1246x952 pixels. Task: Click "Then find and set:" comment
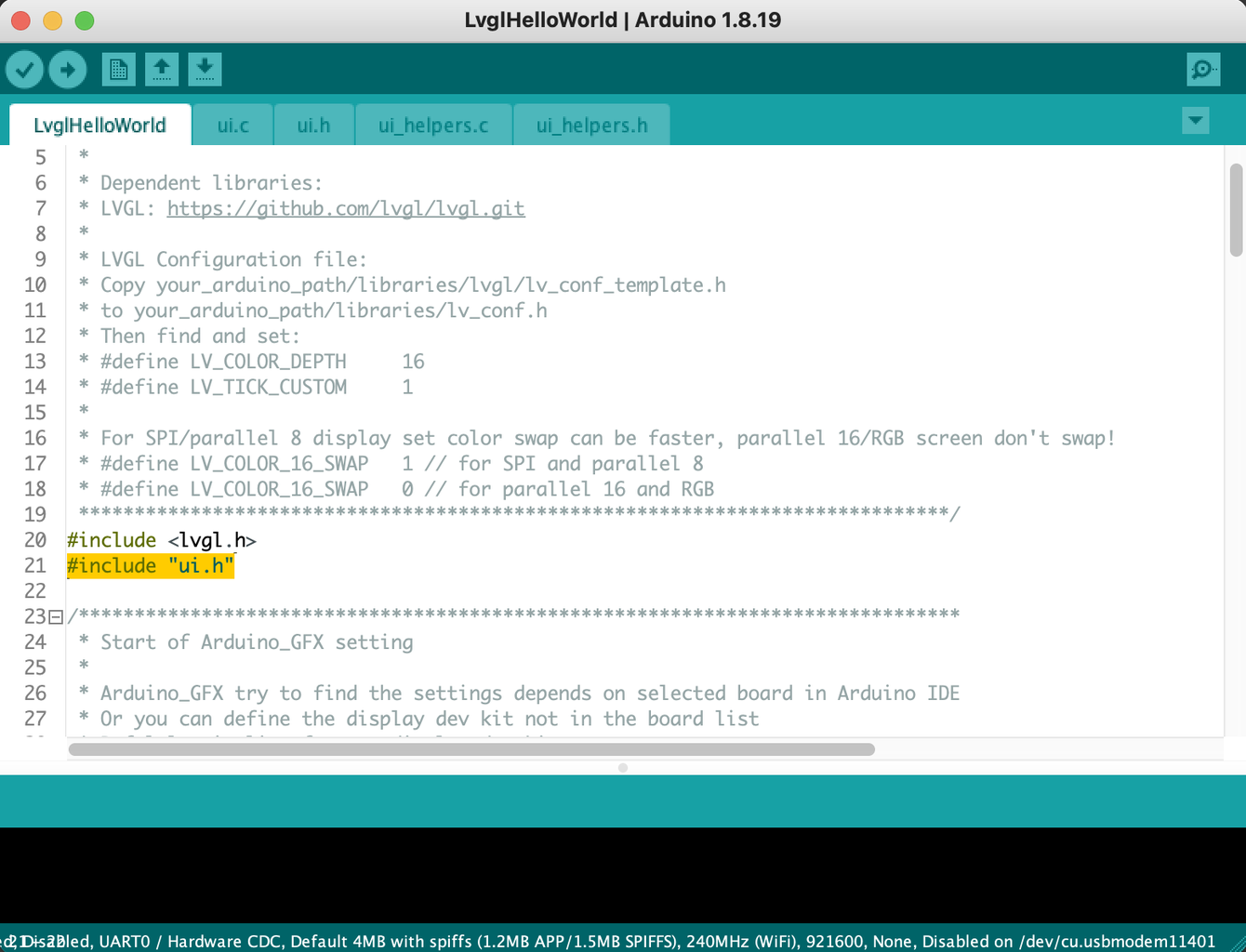click(x=200, y=337)
